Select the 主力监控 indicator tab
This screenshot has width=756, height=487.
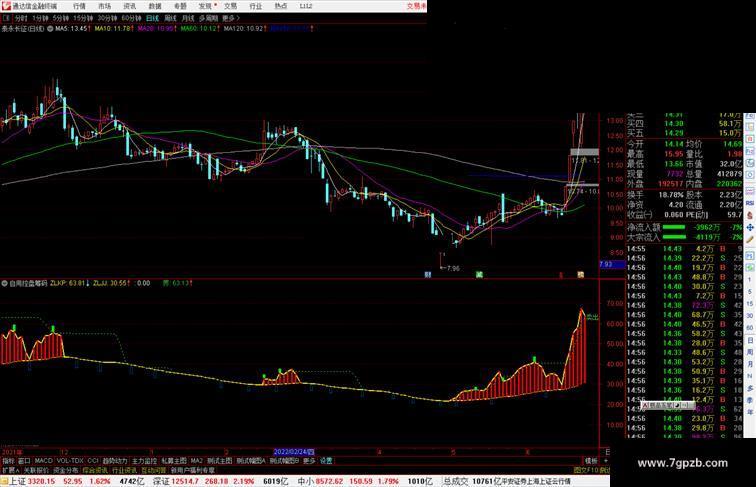point(145,461)
